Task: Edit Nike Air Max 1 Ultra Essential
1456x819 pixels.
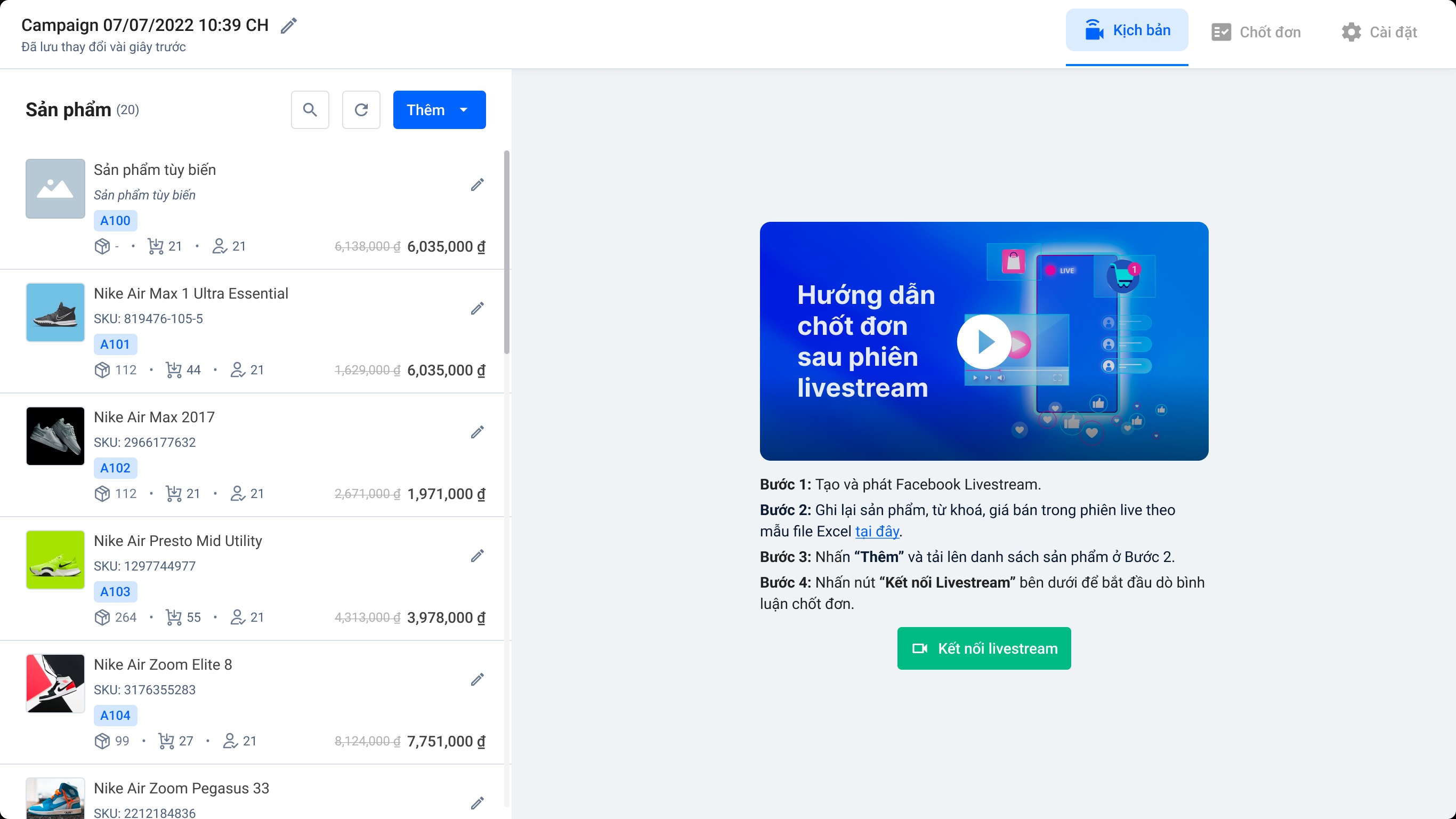Action: pyautogui.click(x=477, y=308)
